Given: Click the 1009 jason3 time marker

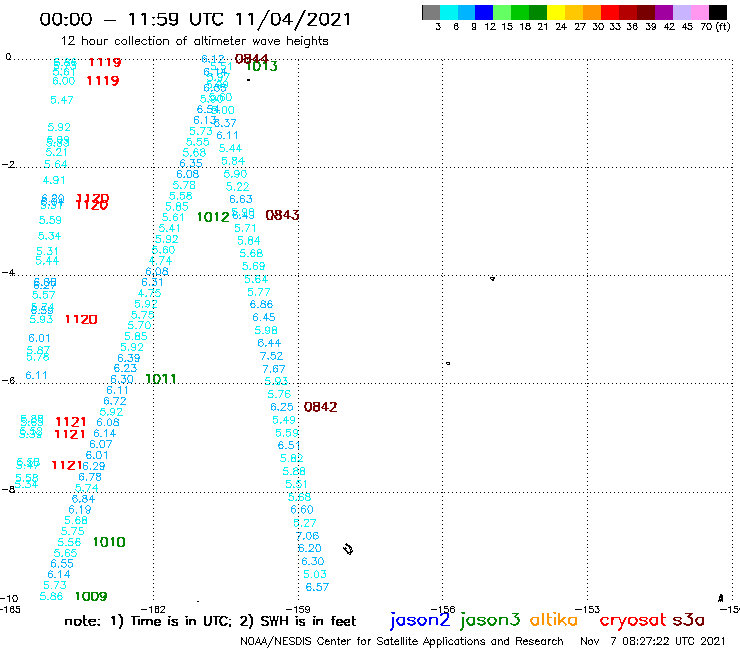Looking at the screenshot, I should pyautogui.click(x=91, y=596).
